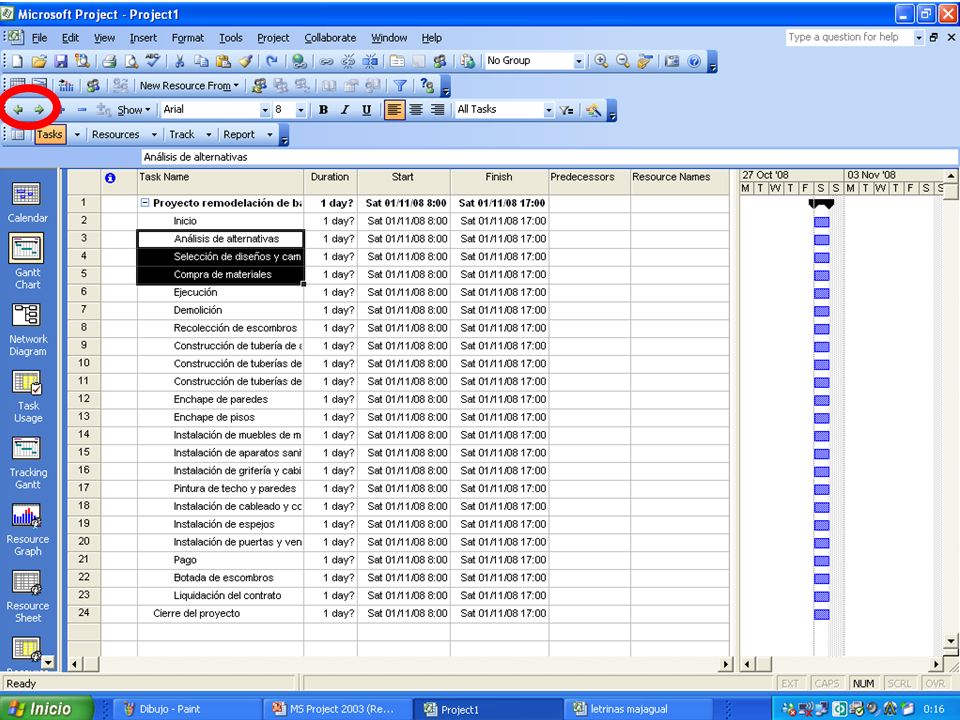The width and height of the screenshot is (960, 720).
Task: Select the Format Painter brush
Action: coord(245,61)
